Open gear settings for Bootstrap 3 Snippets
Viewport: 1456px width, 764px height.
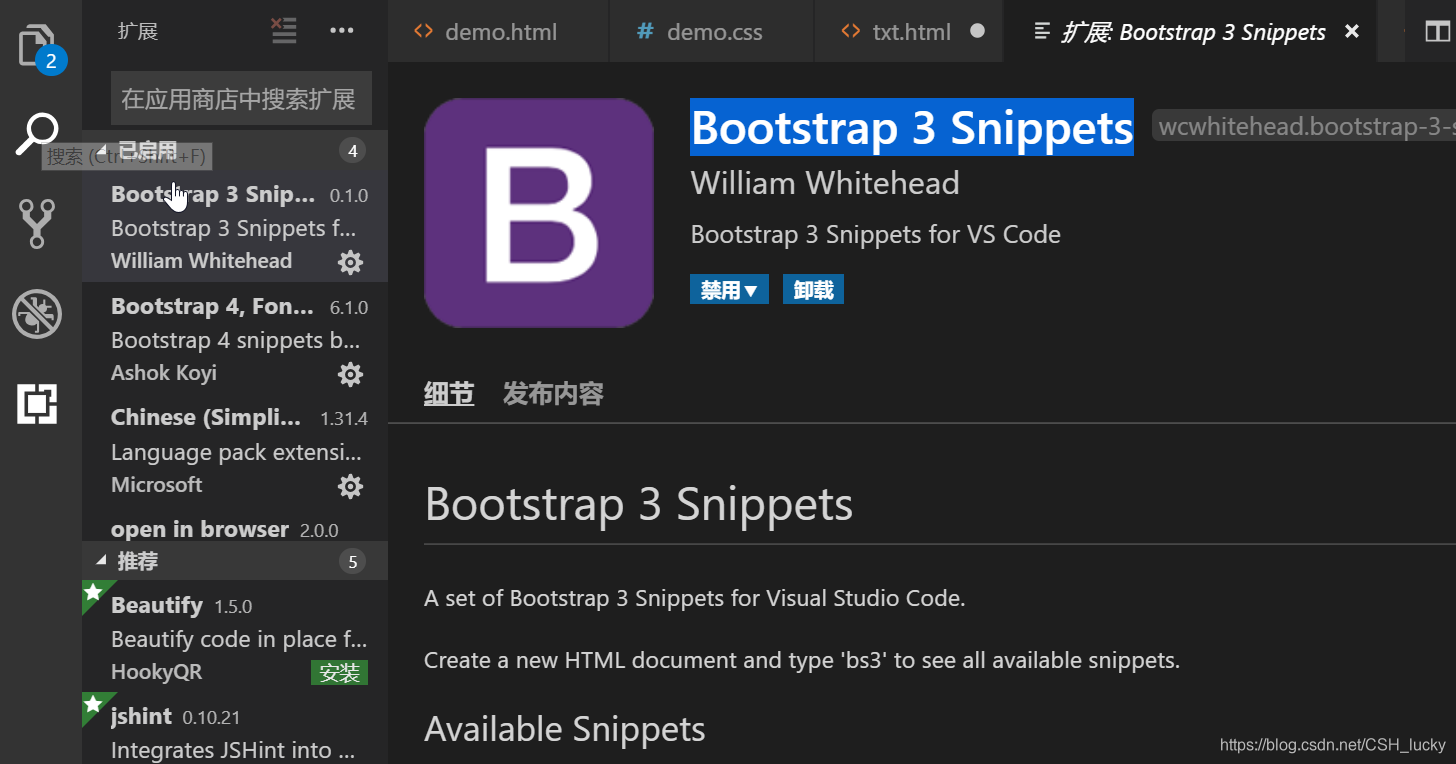point(350,262)
